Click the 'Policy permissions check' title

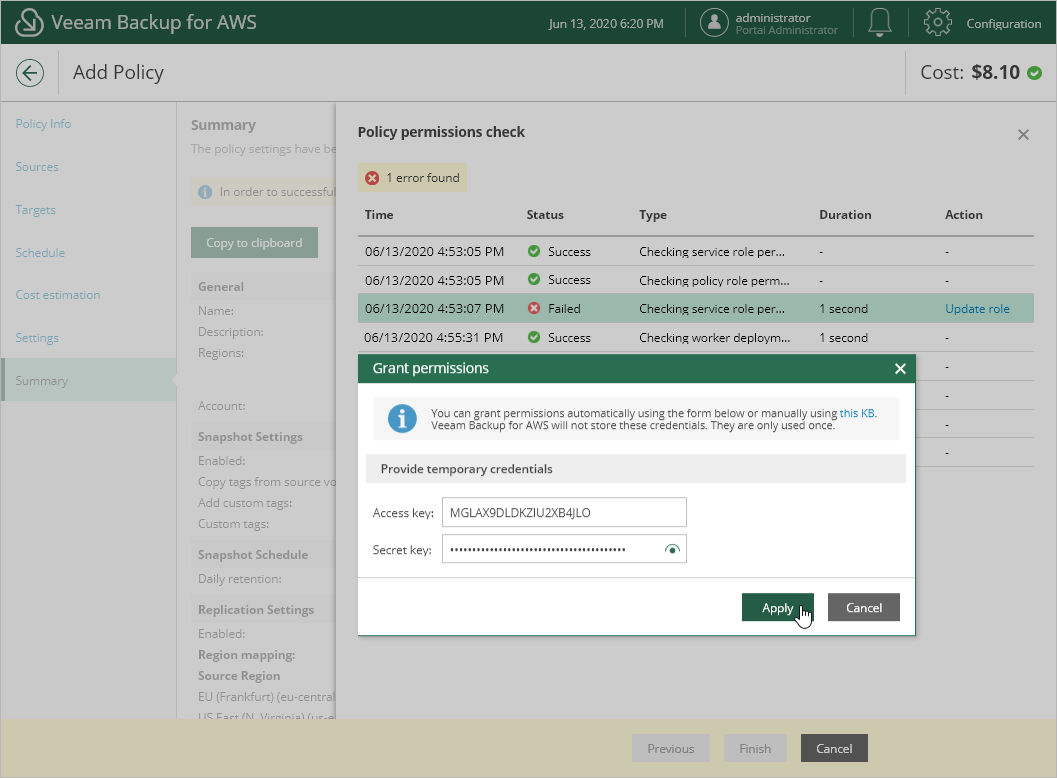pos(441,132)
